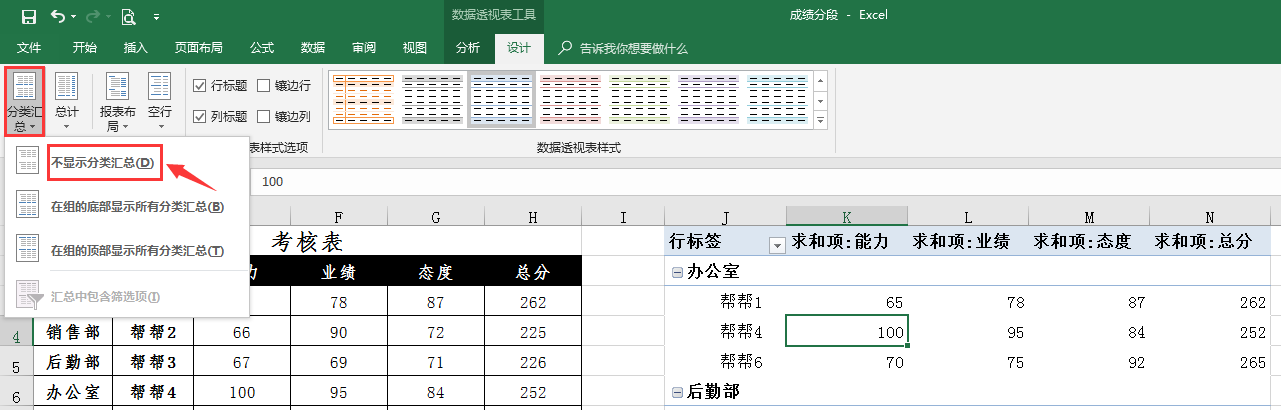Viewport: 1281px width, 410px height.
Task: Switch to the 设计 tab
Action: tap(519, 48)
